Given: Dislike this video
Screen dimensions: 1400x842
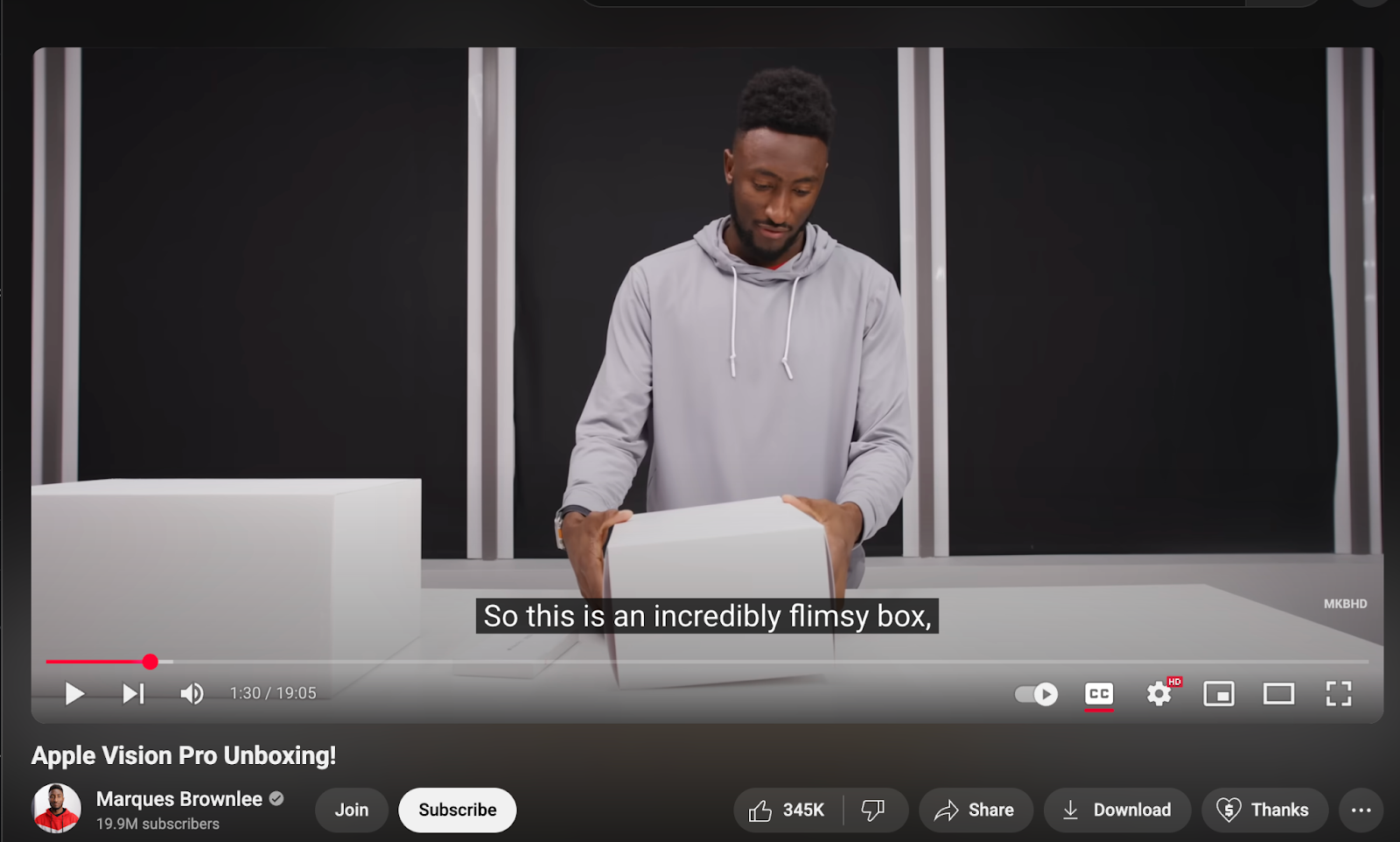Looking at the screenshot, I should point(874,810).
